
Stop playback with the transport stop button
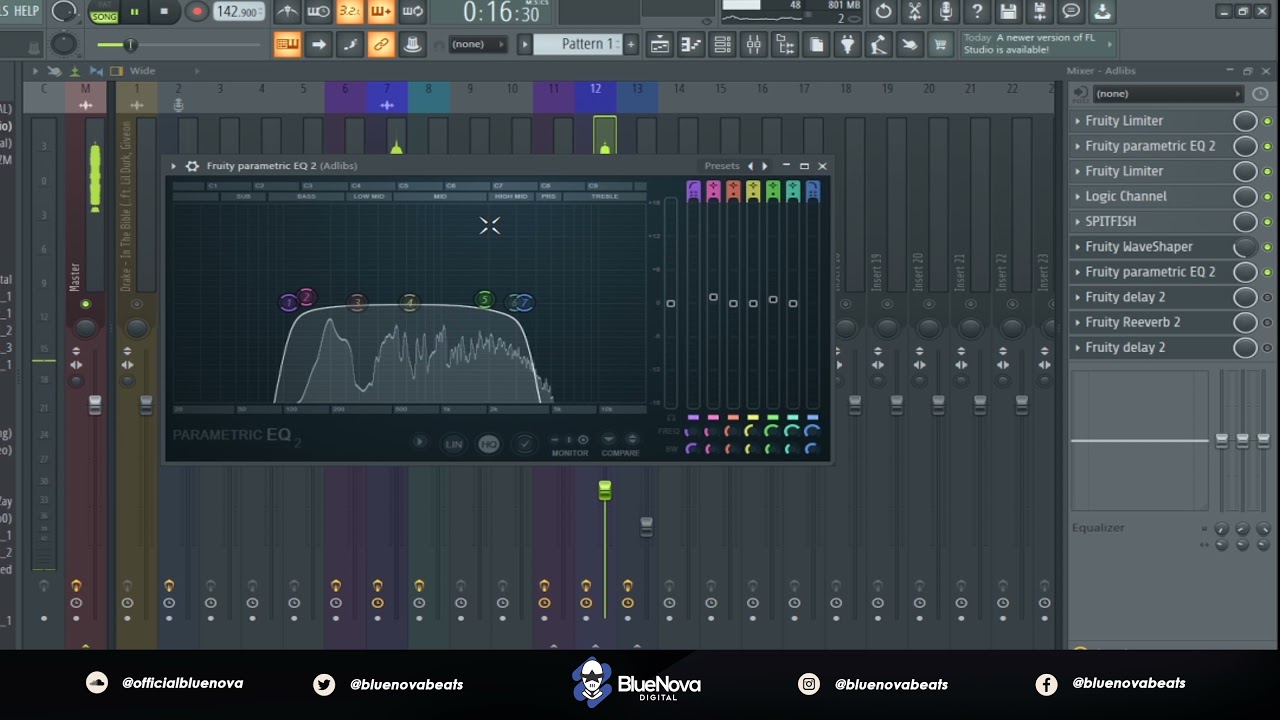click(164, 12)
